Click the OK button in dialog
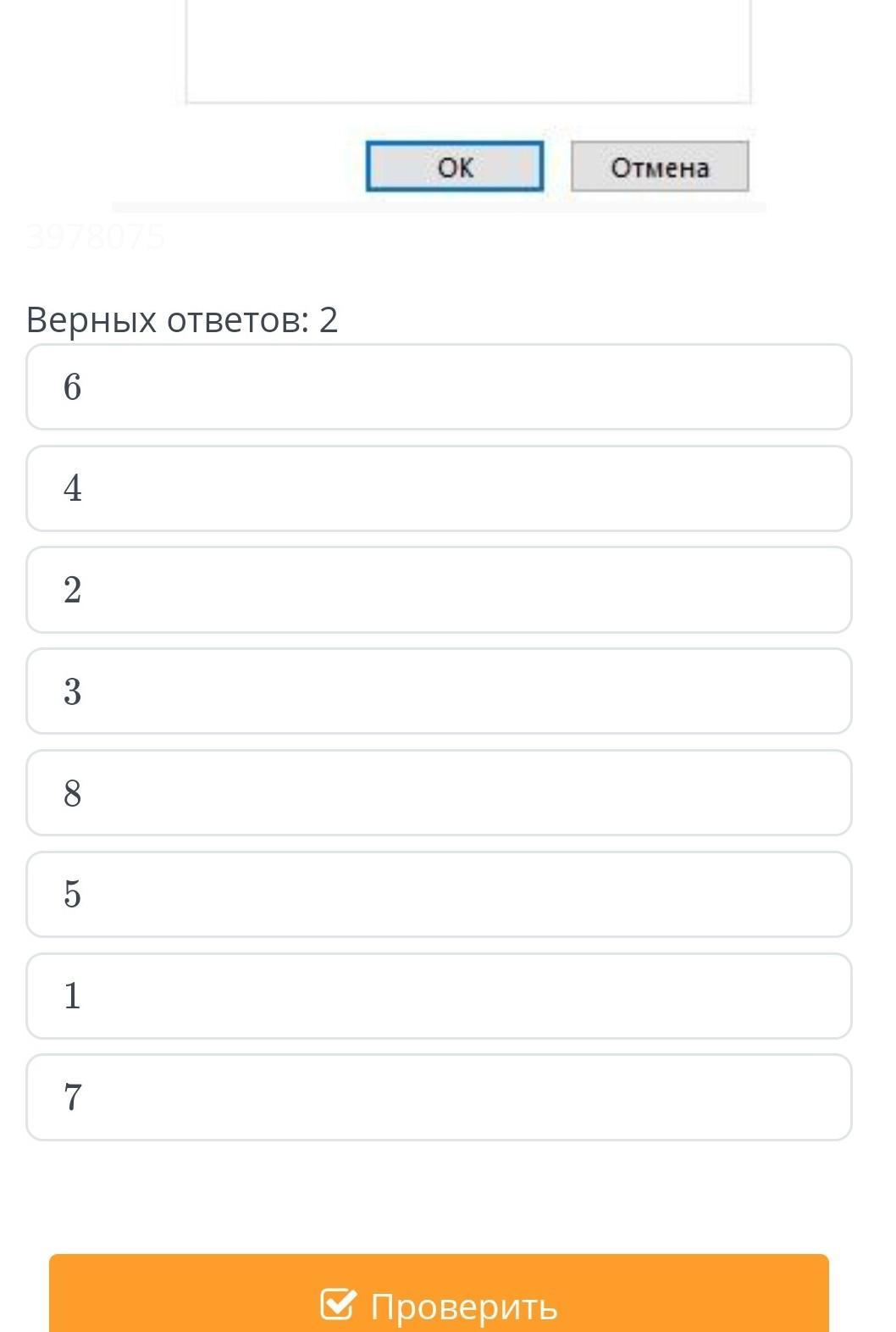Viewport: 896px width, 1332px height. point(455,167)
